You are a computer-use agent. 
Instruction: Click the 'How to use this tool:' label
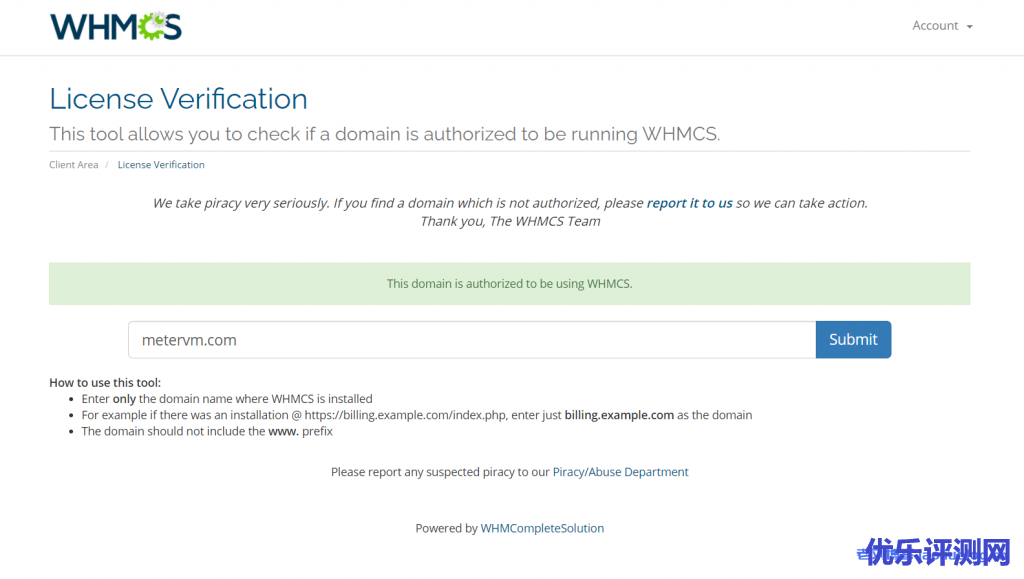[104, 383]
